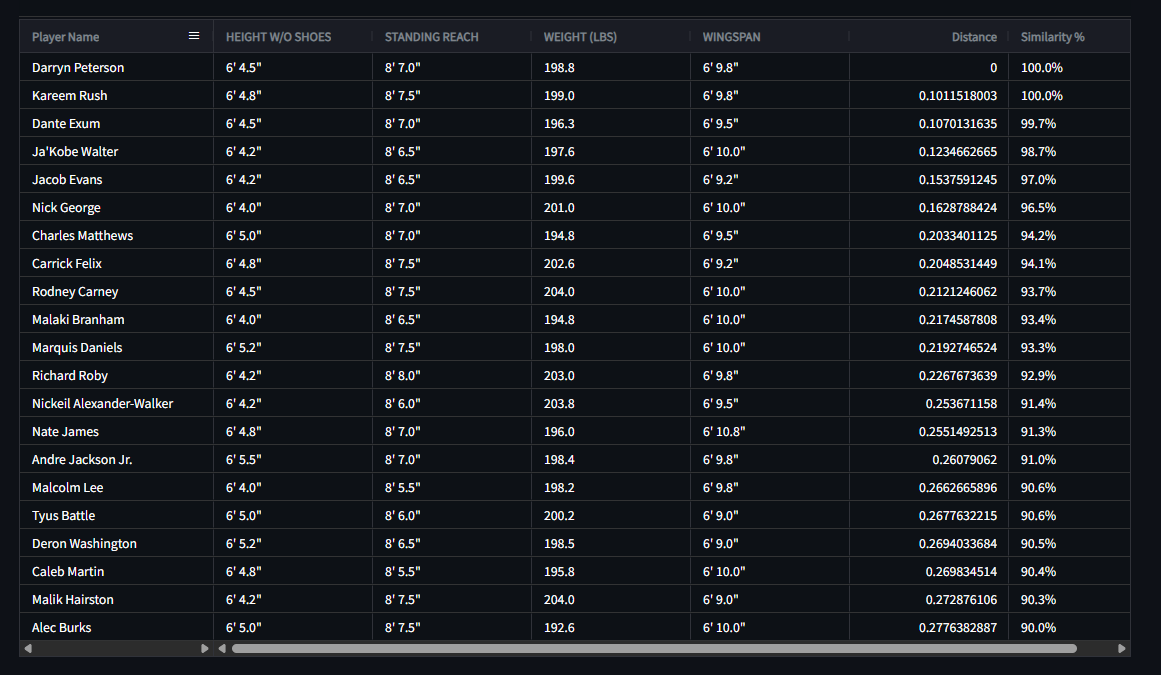Sort by HEIGHT W/O SHOES header

pyautogui.click(x=278, y=37)
